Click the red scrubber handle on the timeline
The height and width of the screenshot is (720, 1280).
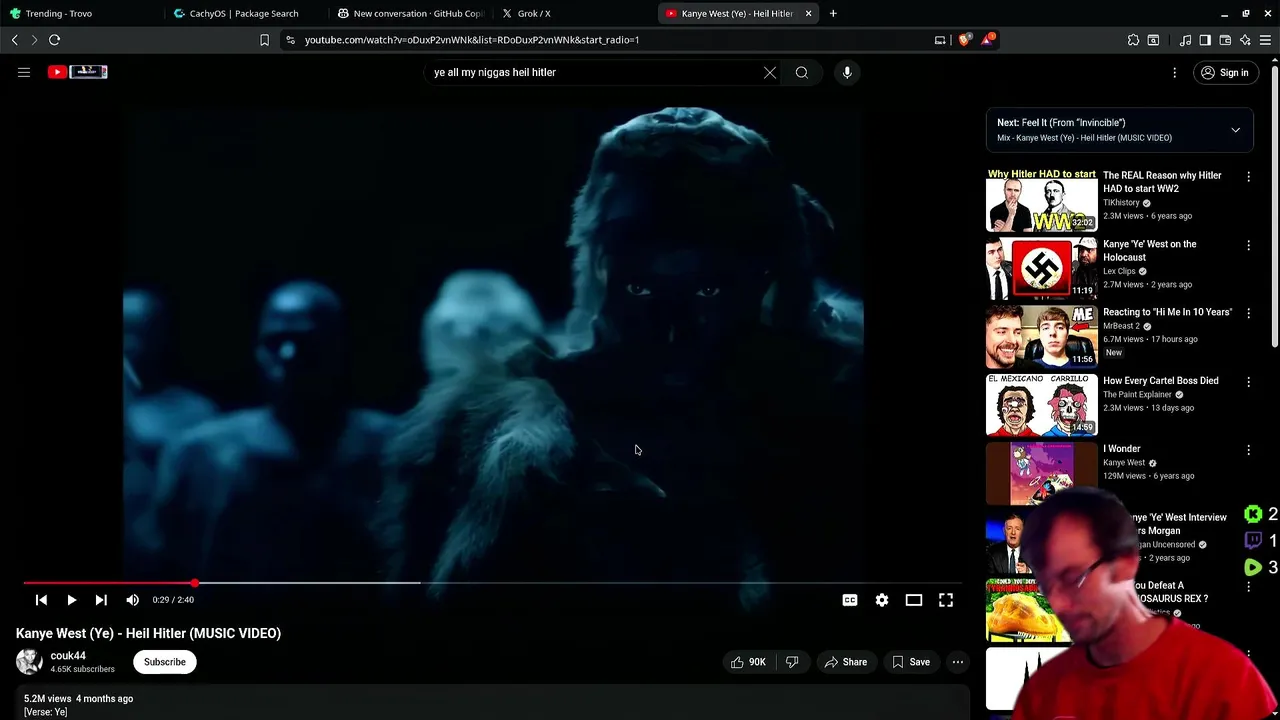click(x=195, y=582)
